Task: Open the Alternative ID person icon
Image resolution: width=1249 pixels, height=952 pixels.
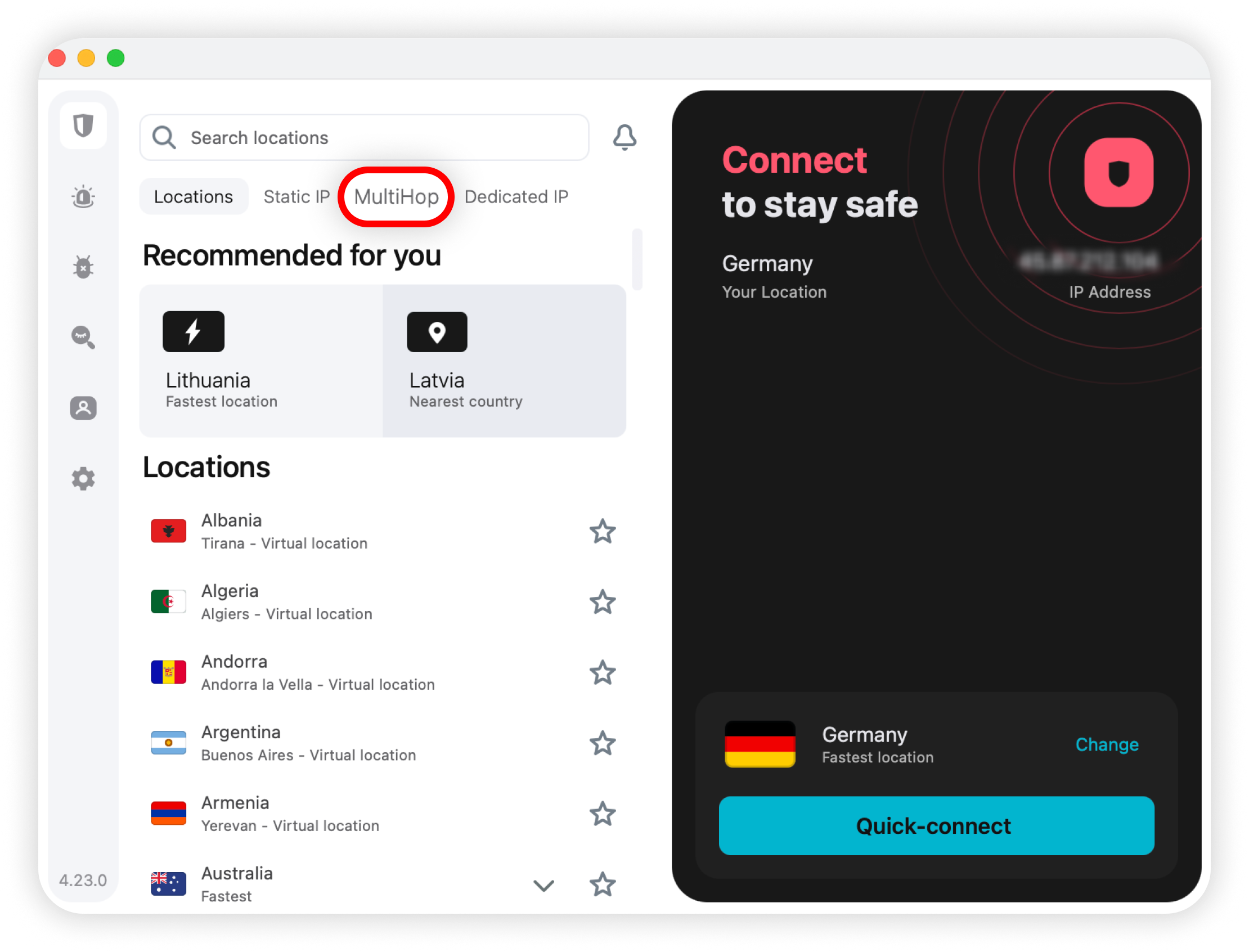Action: tap(83, 408)
